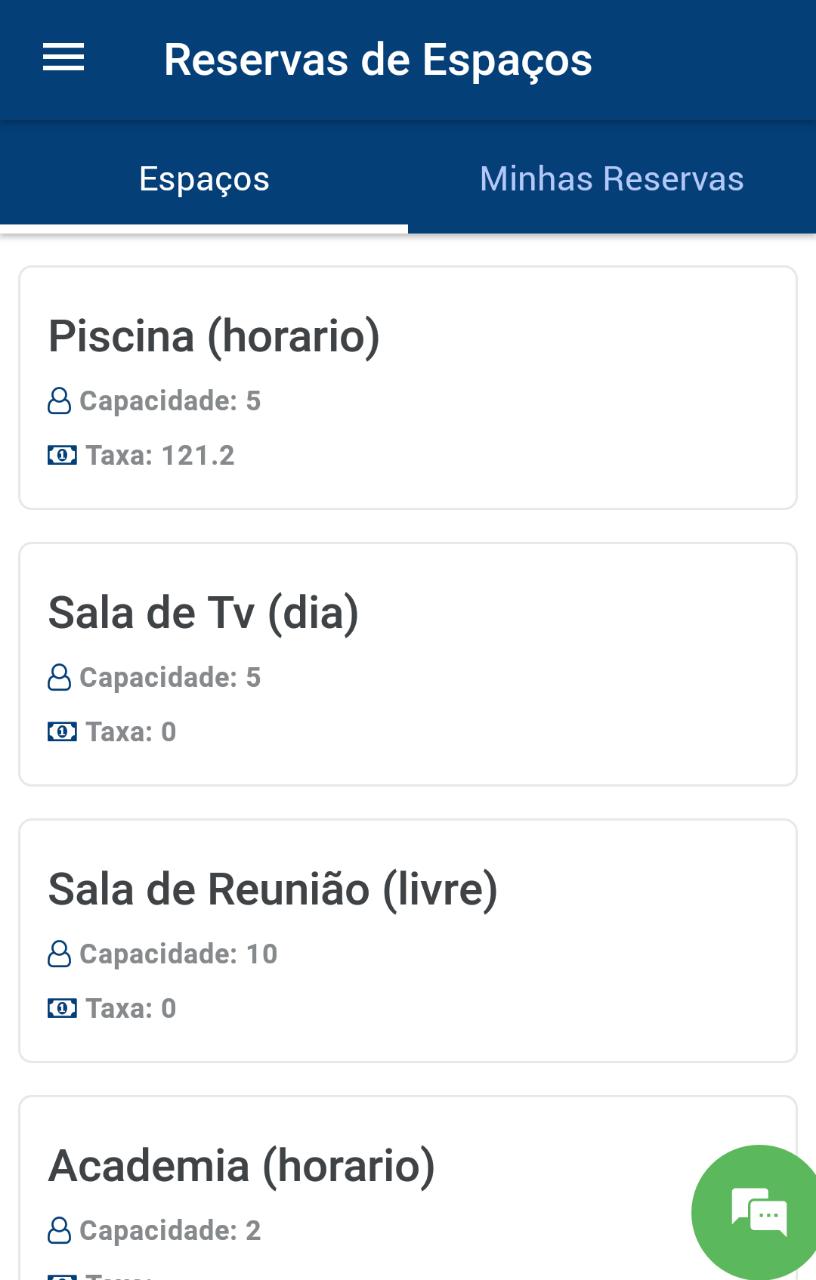Open the hamburger navigation menu
The width and height of the screenshot is (816, 1280).
(63, 58)
